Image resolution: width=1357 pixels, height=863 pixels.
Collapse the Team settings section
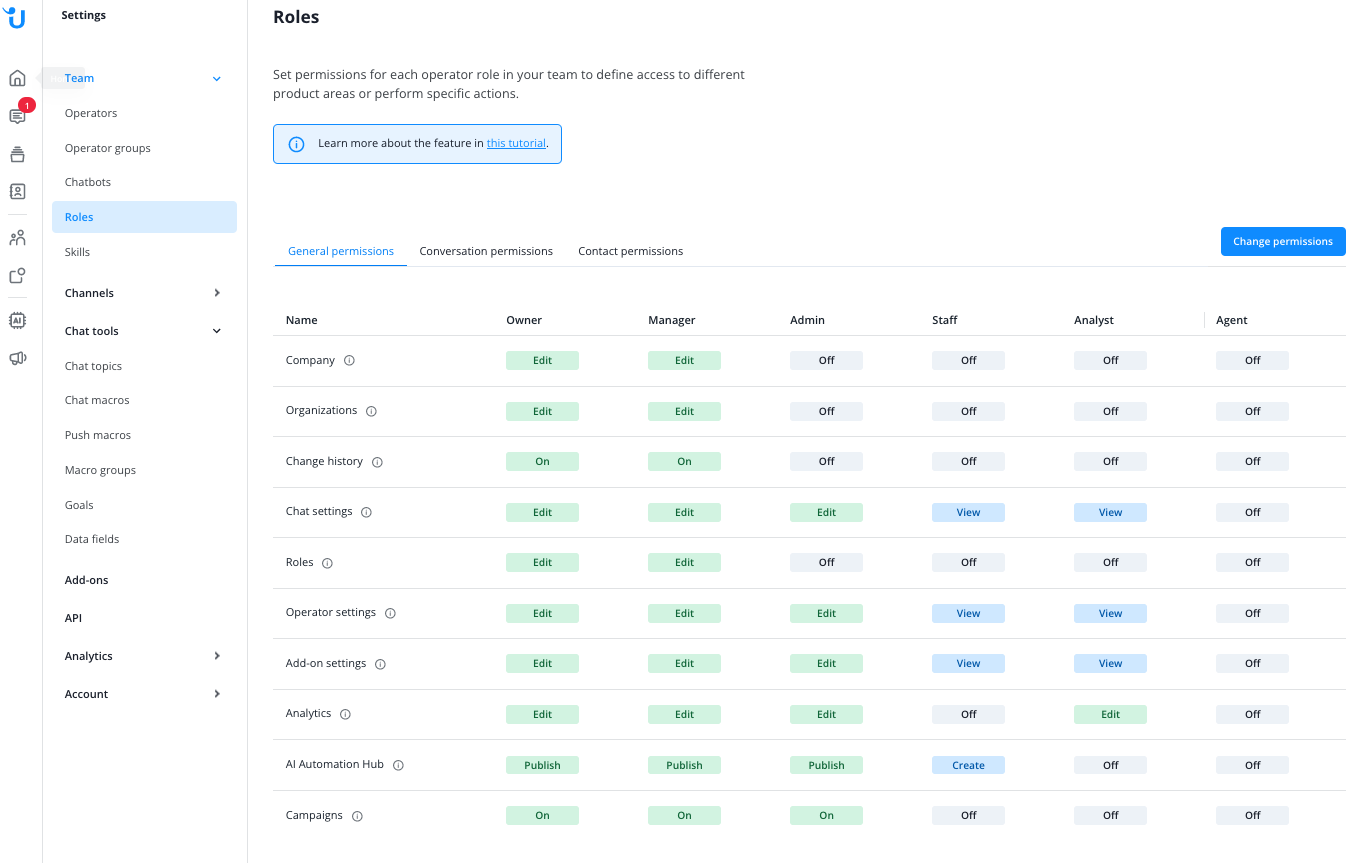click(217, 79)
